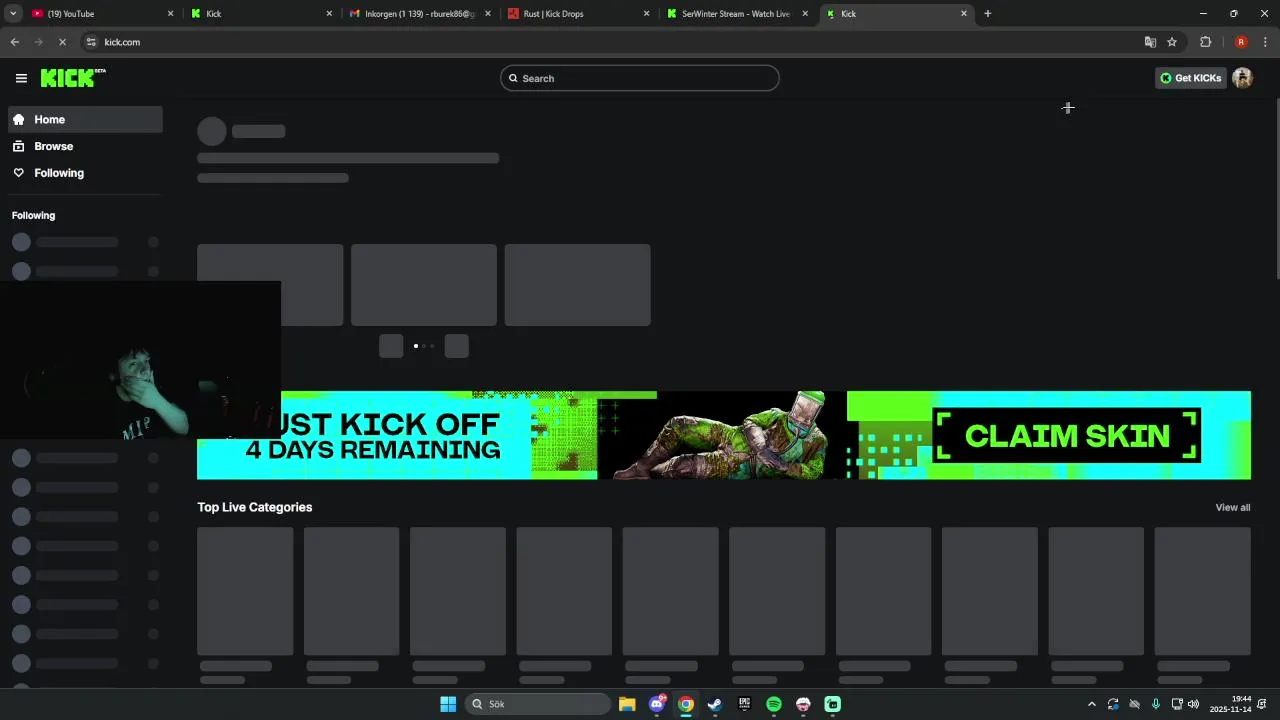Screen dimensions: 1280x720
Task: Click the CLAIM SKIN banner button
Action: click(1067, 435)
